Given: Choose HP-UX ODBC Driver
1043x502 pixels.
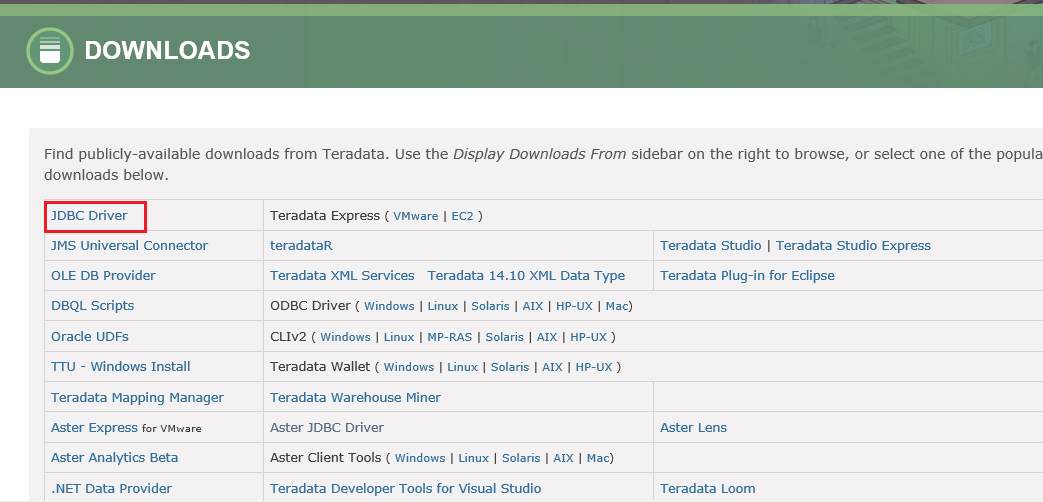Looking at the screenshot, I should pos(575,307).
